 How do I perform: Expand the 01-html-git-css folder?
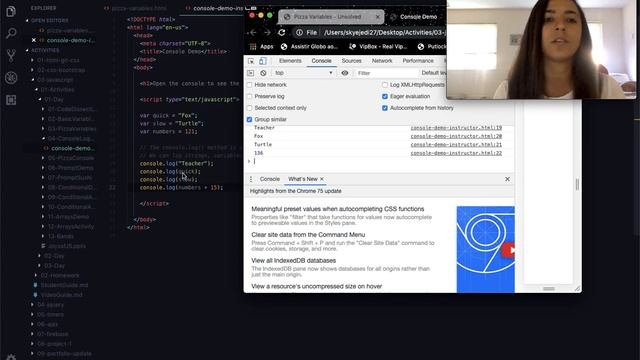(58, 60)
